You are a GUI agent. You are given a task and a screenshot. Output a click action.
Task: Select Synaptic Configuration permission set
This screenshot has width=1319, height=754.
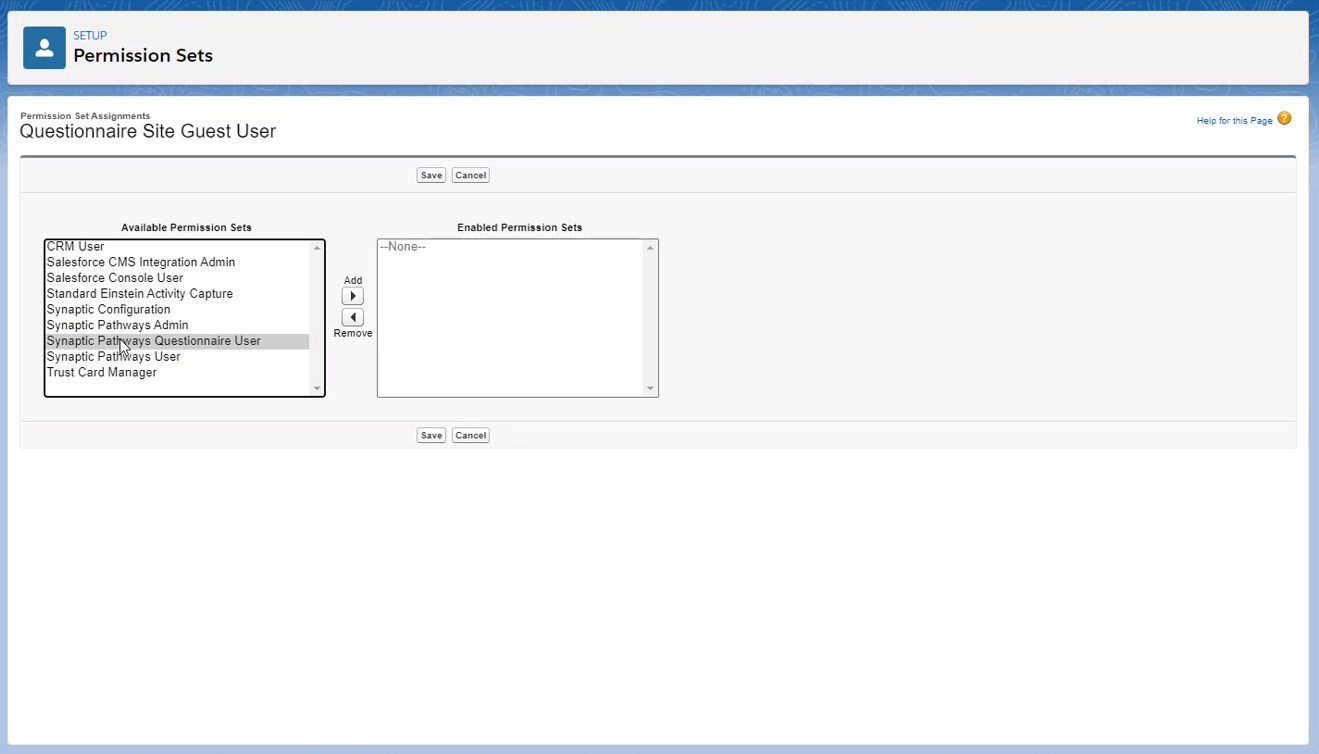click(x=177, y=310)
